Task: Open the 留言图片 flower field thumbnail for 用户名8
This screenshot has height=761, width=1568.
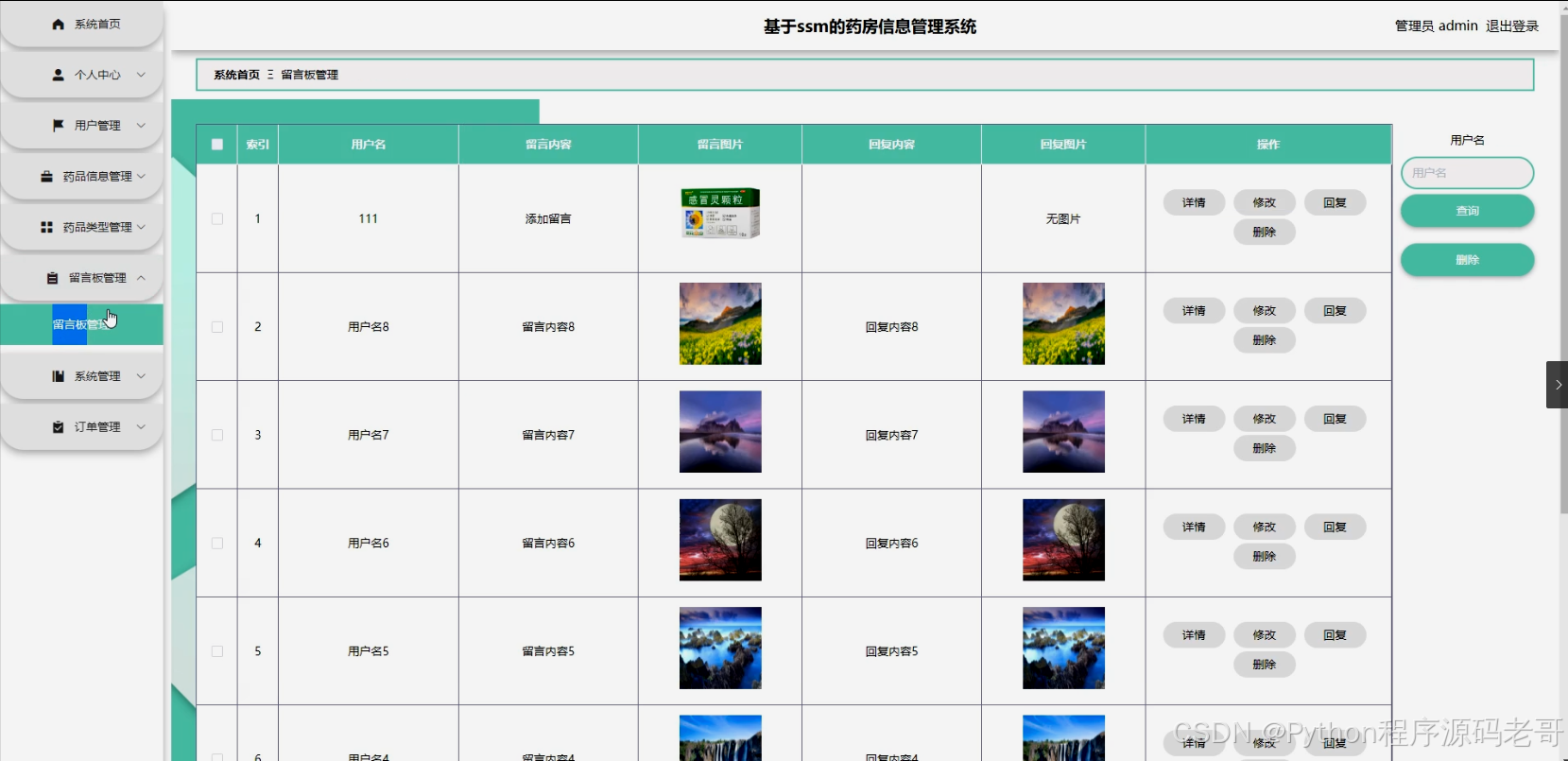Action: point(720,323)
